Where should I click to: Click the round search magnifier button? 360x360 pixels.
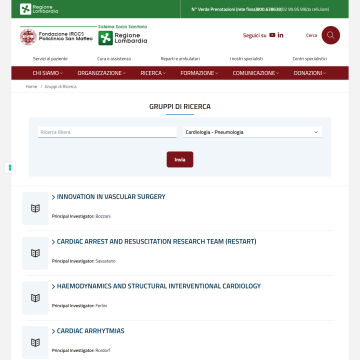pos(331,35)
